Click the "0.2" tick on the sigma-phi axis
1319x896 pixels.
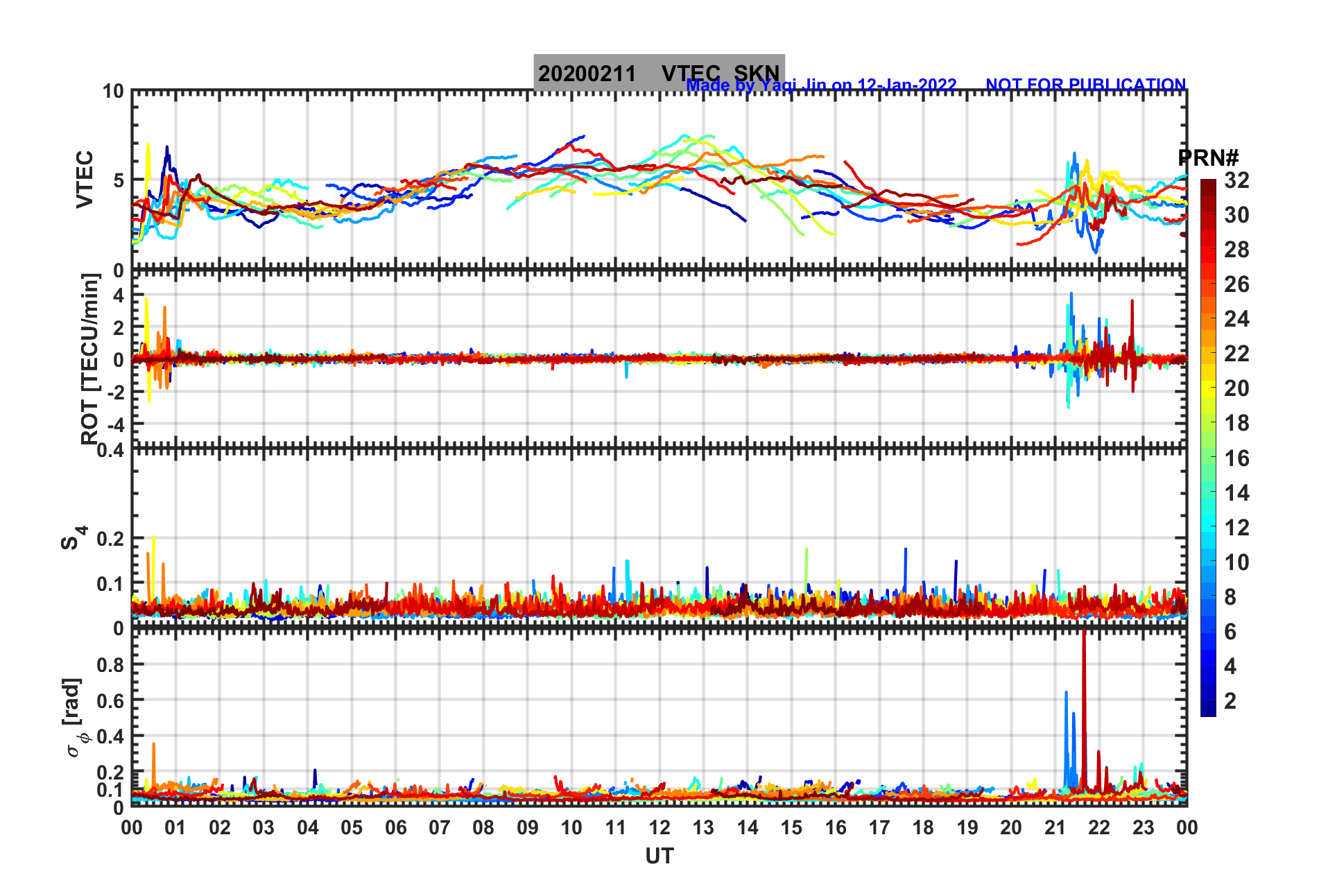click(x=110, y=772)
